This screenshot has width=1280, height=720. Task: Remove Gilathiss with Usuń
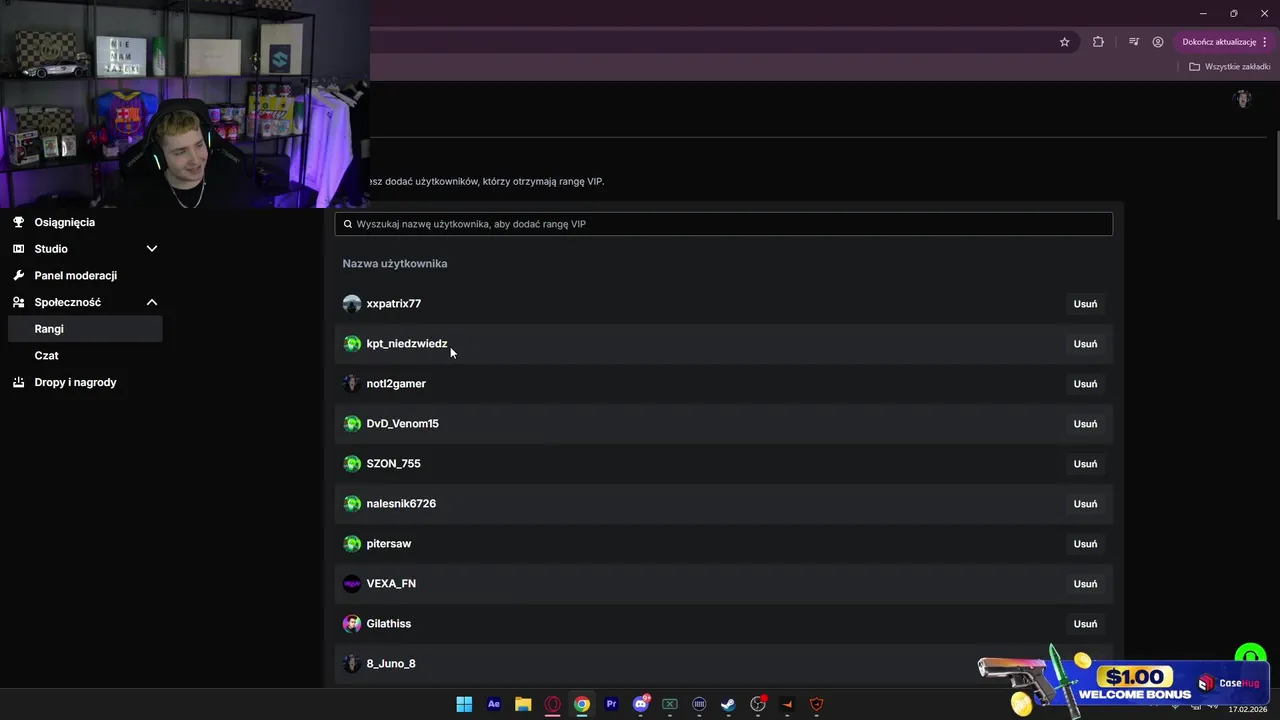pyautogui.click(x=1085, y=624)
